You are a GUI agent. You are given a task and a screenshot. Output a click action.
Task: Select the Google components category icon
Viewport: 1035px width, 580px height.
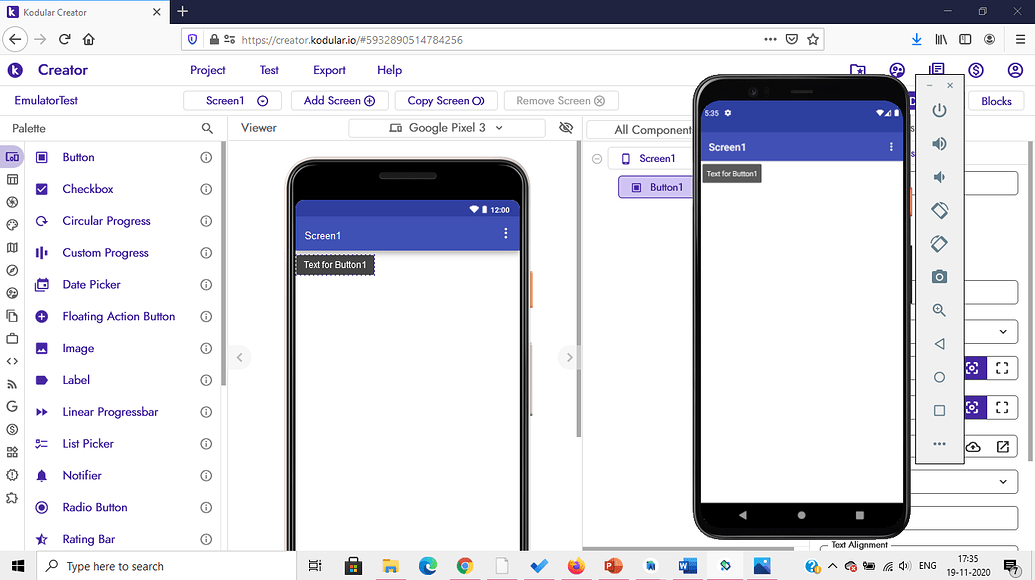coord(12,407)
